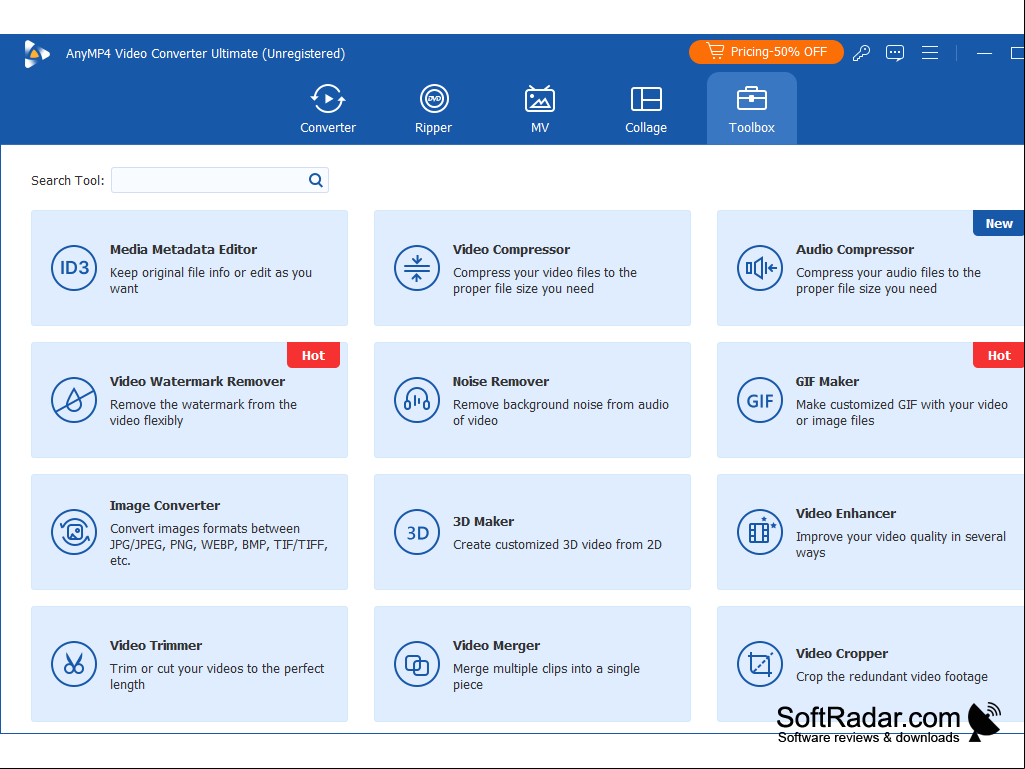Open the Video Compressor tool title
The height and width of the screenshot is (769, 1025).
[x=511, y=249]
